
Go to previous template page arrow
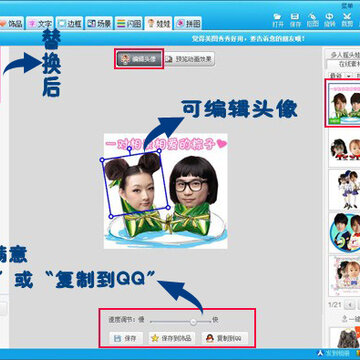pos(350,305)
